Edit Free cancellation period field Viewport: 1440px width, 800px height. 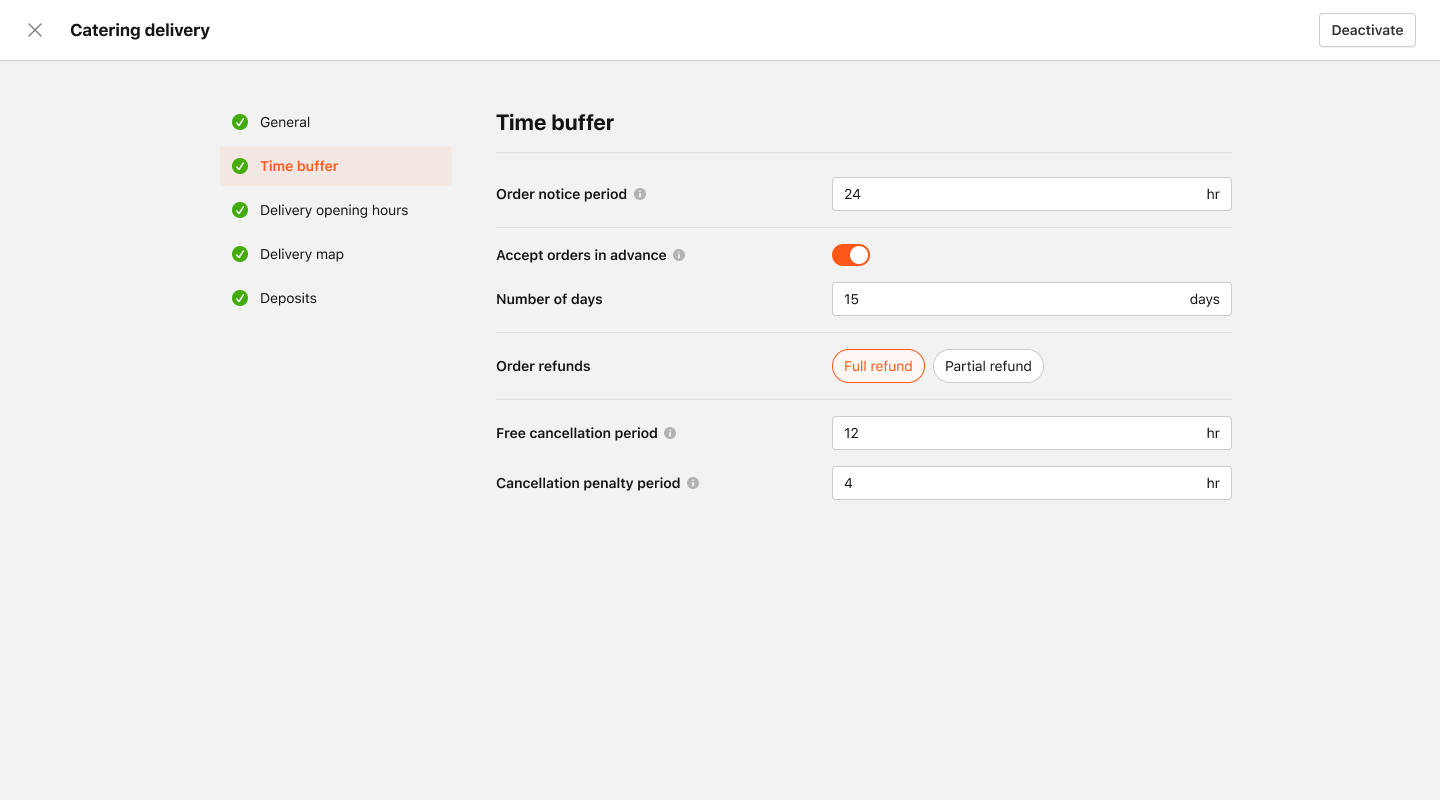(x=1031, y=433)
